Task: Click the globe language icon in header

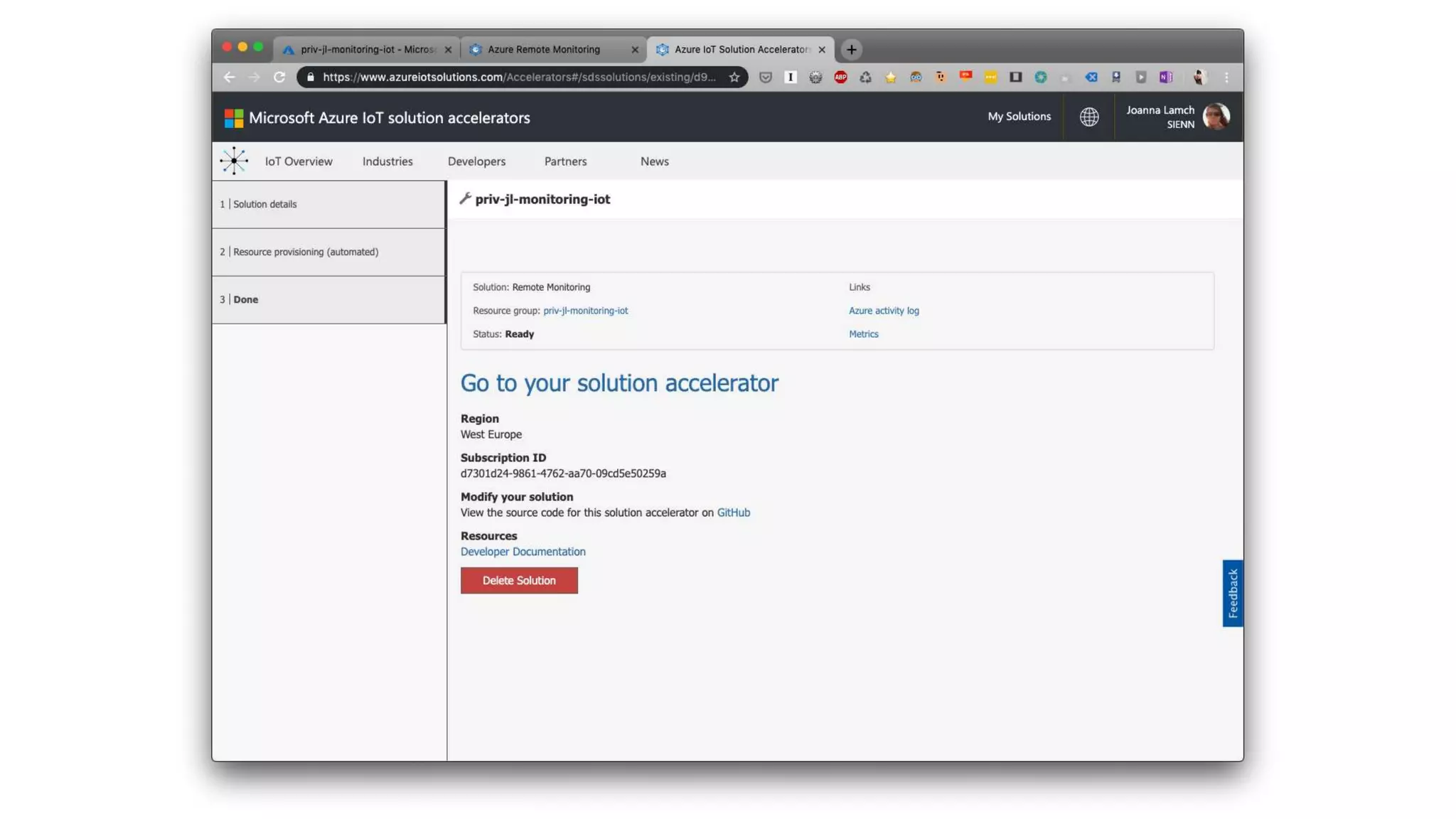Action: pos(1088,117)
